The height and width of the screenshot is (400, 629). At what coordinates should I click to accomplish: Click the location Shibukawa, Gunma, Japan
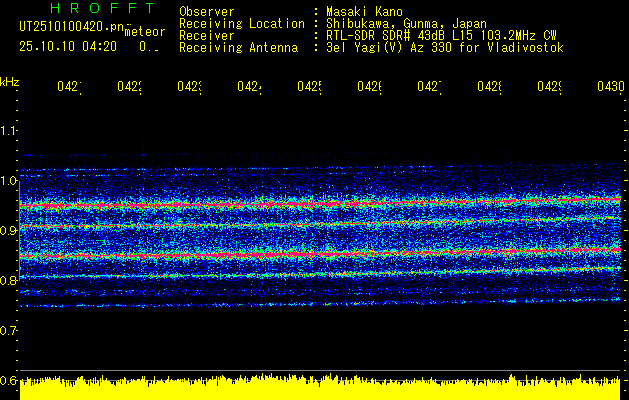click(406, 24)
